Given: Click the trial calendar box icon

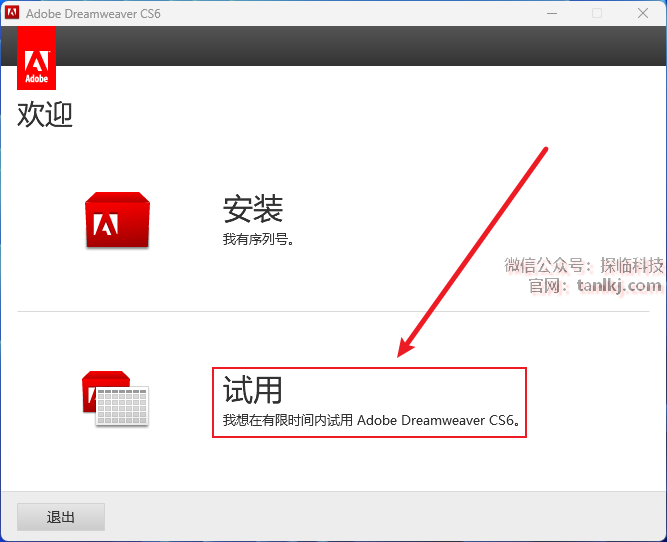Looking at the screenshot, I should (115, 398).
